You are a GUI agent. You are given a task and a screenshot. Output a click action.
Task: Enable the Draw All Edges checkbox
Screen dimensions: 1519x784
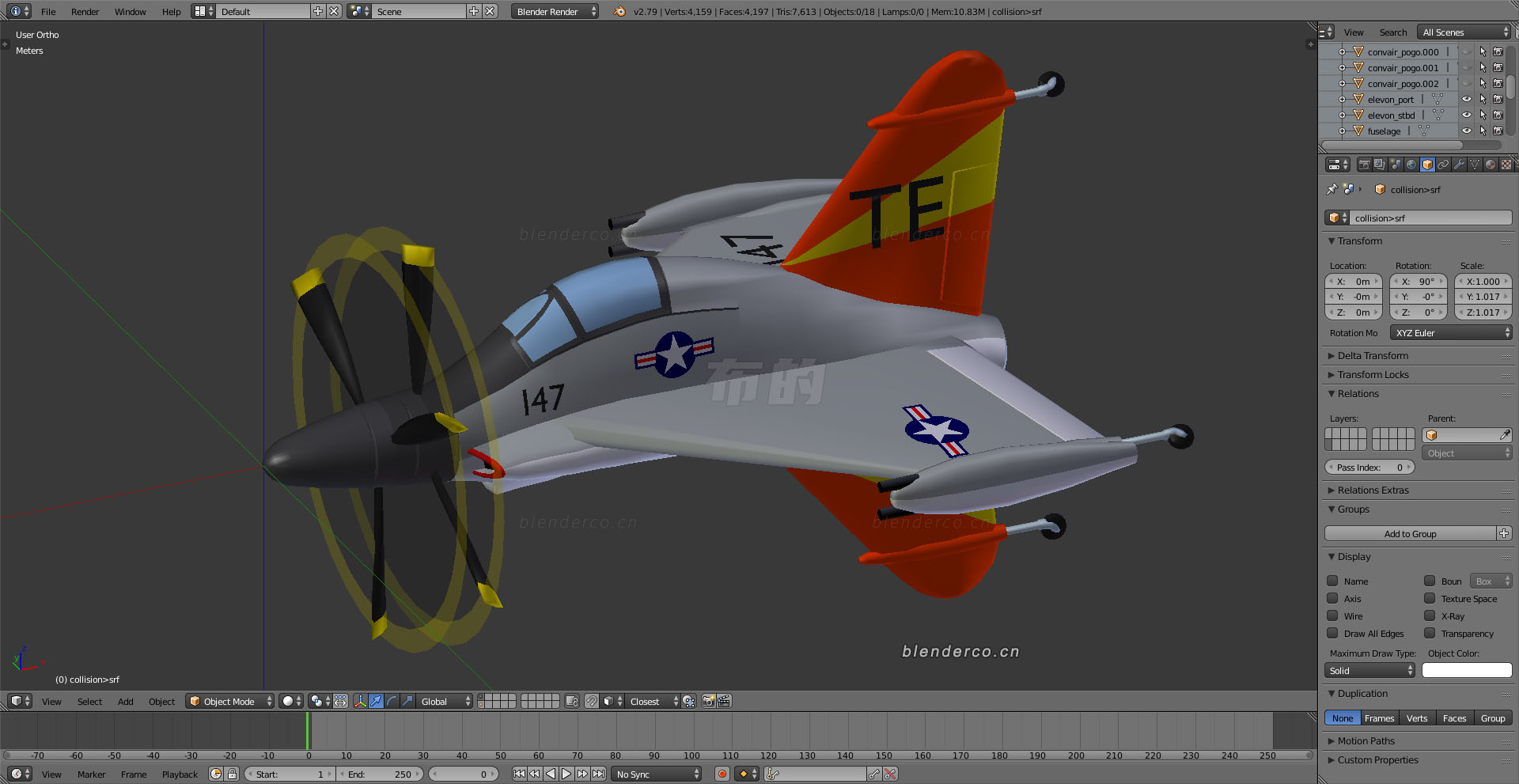(1332, 633)
